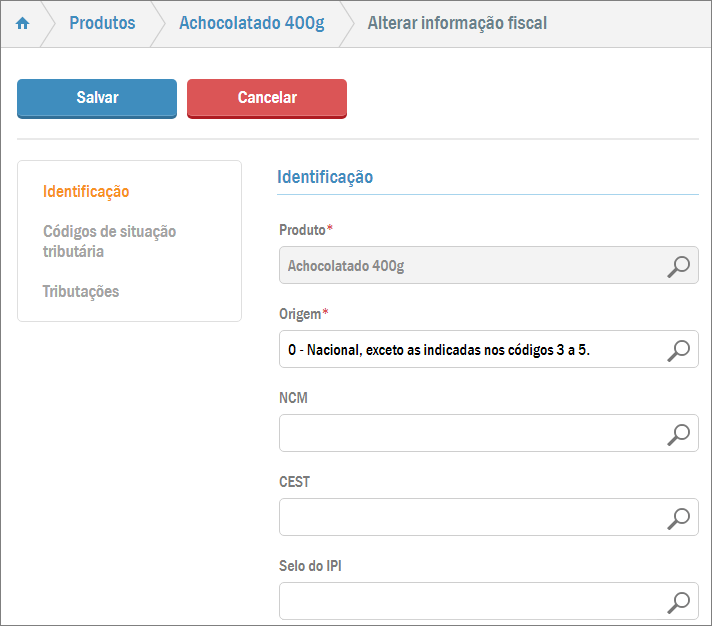Viewport: 712px width, 626px height.
Task: Click the Alterar informação fiscal breadcrumb
Action: (457, 23)
